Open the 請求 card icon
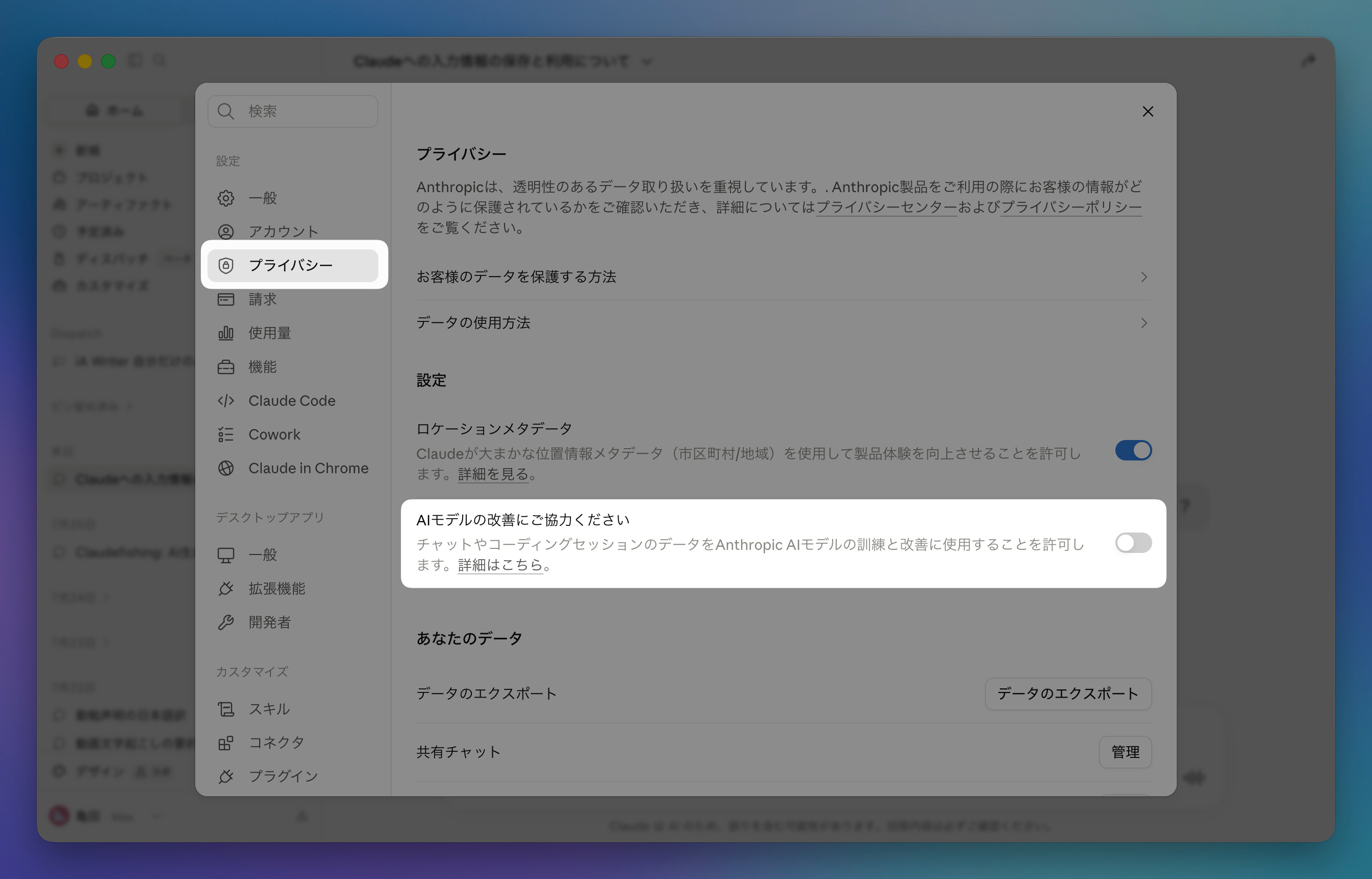This screenshot has height=879, width=1372. (x=225, y=299)
